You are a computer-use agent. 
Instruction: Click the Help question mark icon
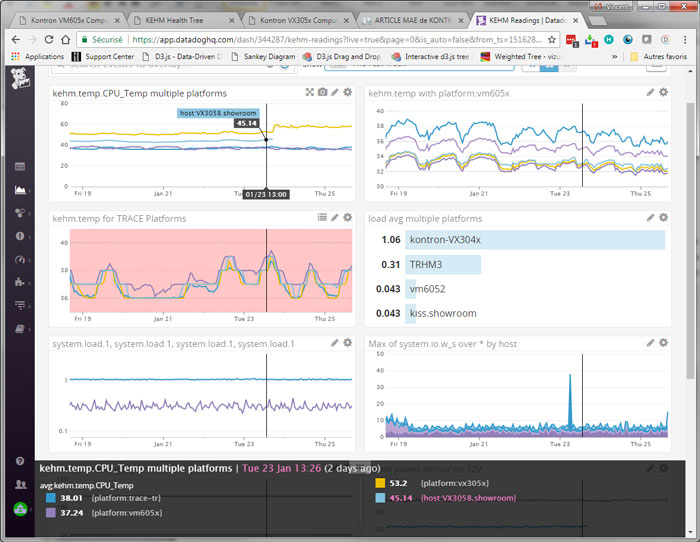click(19, 461)
